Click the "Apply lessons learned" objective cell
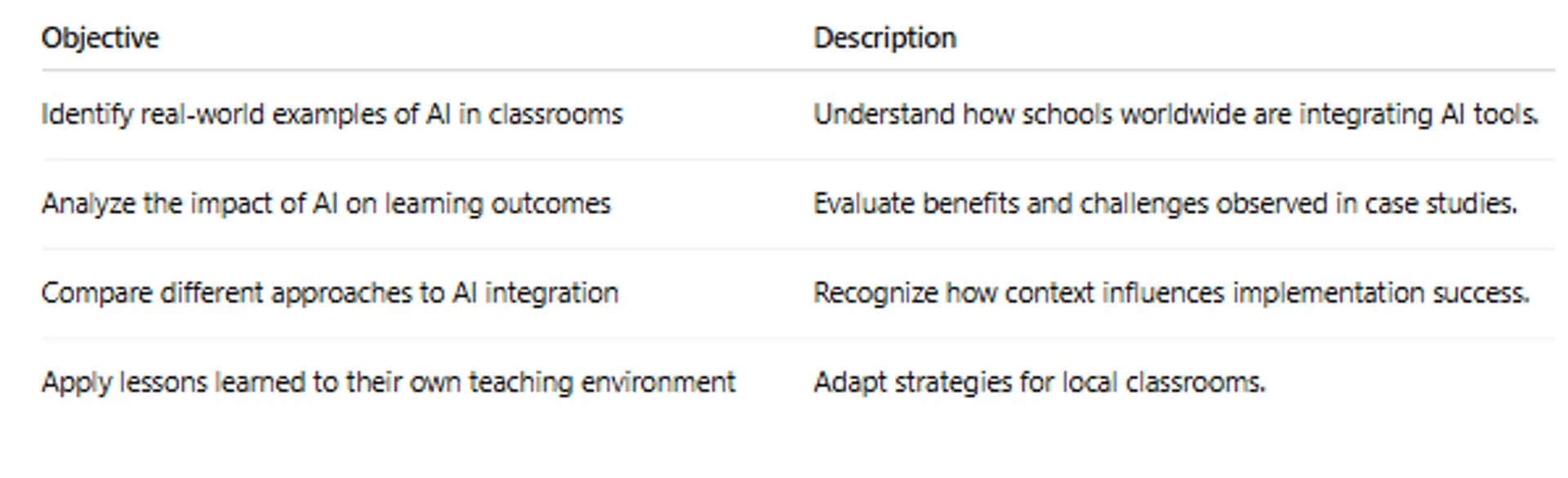The width and height of the screenshot is (1568, 478). click(388, 382)
